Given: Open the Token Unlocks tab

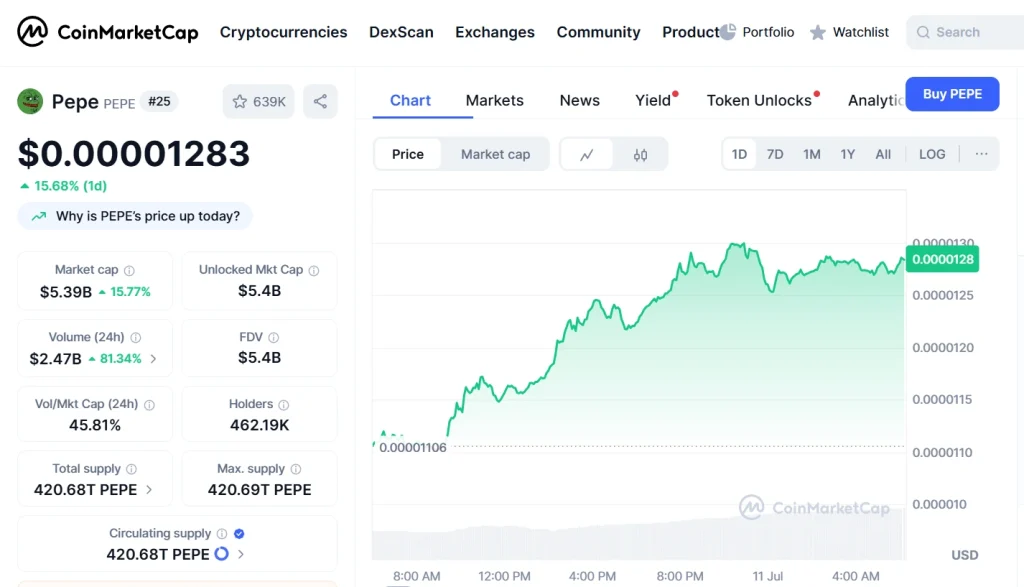Looking at the screenshot, I should pos(758,100).
